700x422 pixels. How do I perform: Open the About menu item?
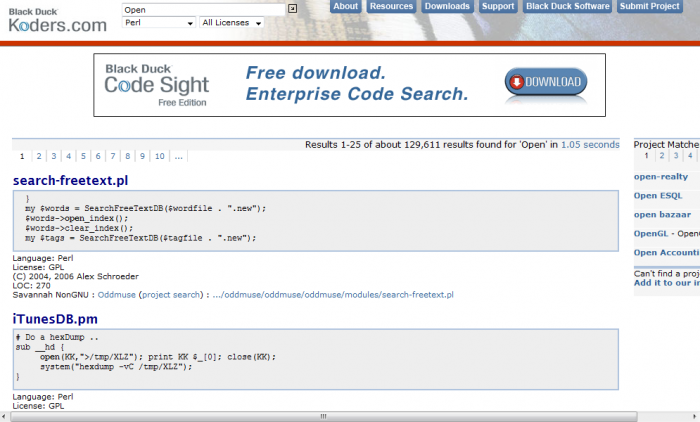[x=345, y=6]
